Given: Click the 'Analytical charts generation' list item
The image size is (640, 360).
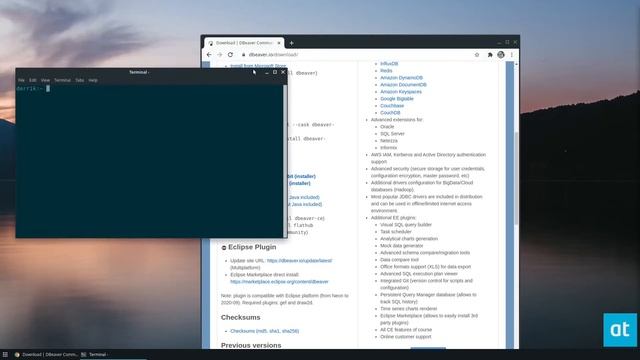Looking at the screenshot, I should tap(409, 239).
